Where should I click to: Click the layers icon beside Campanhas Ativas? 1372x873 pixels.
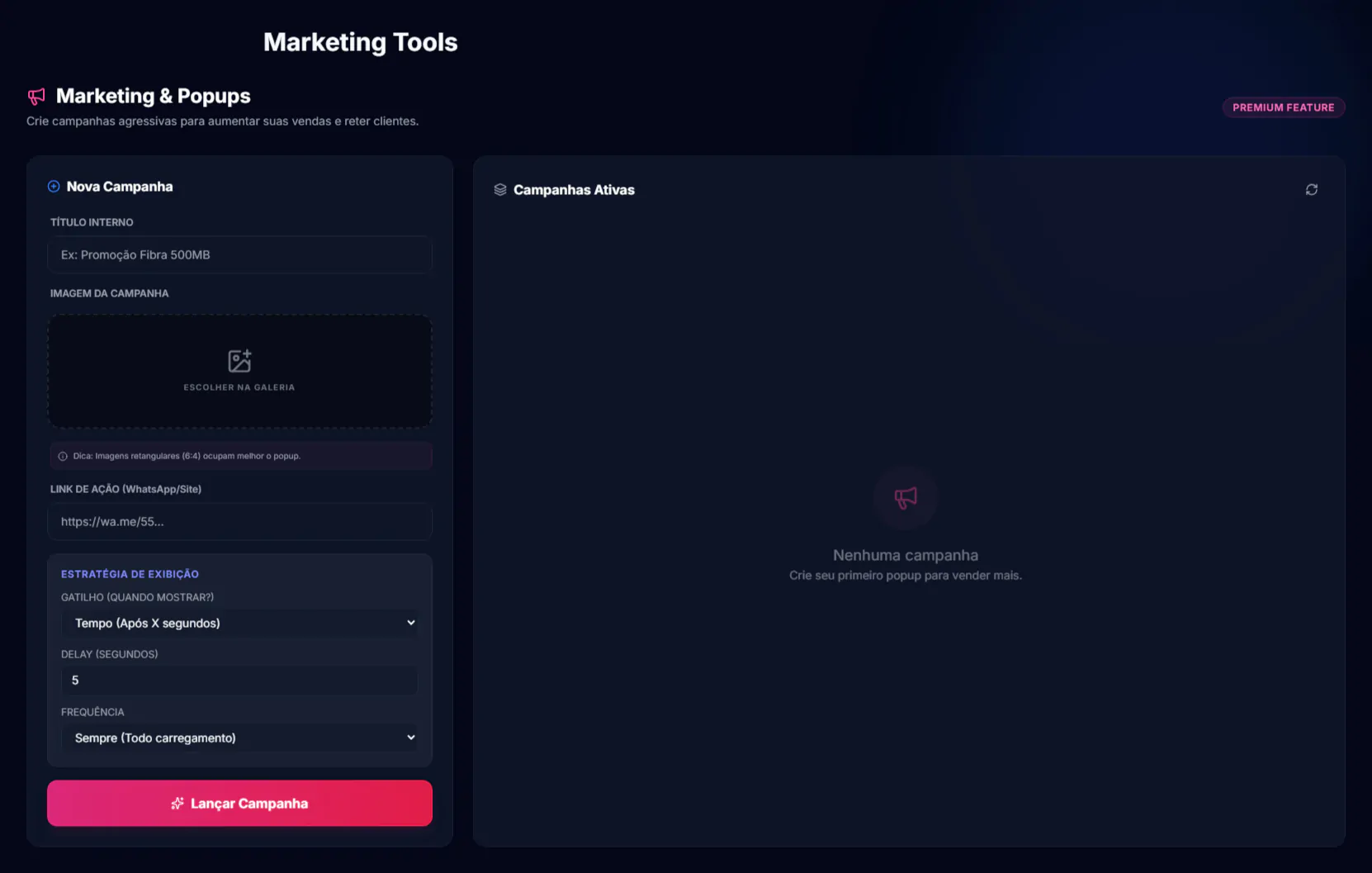500,190
